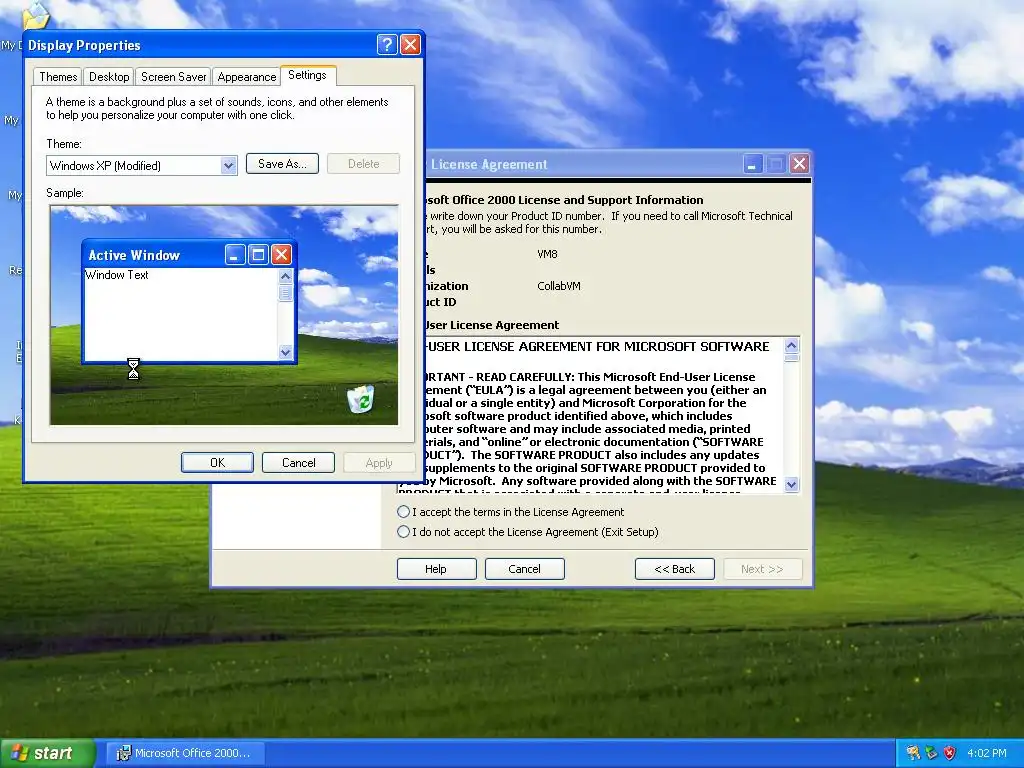Click the "VM8" user name value
Screen dimensions: 1024x768
click(x=547, y=254)
